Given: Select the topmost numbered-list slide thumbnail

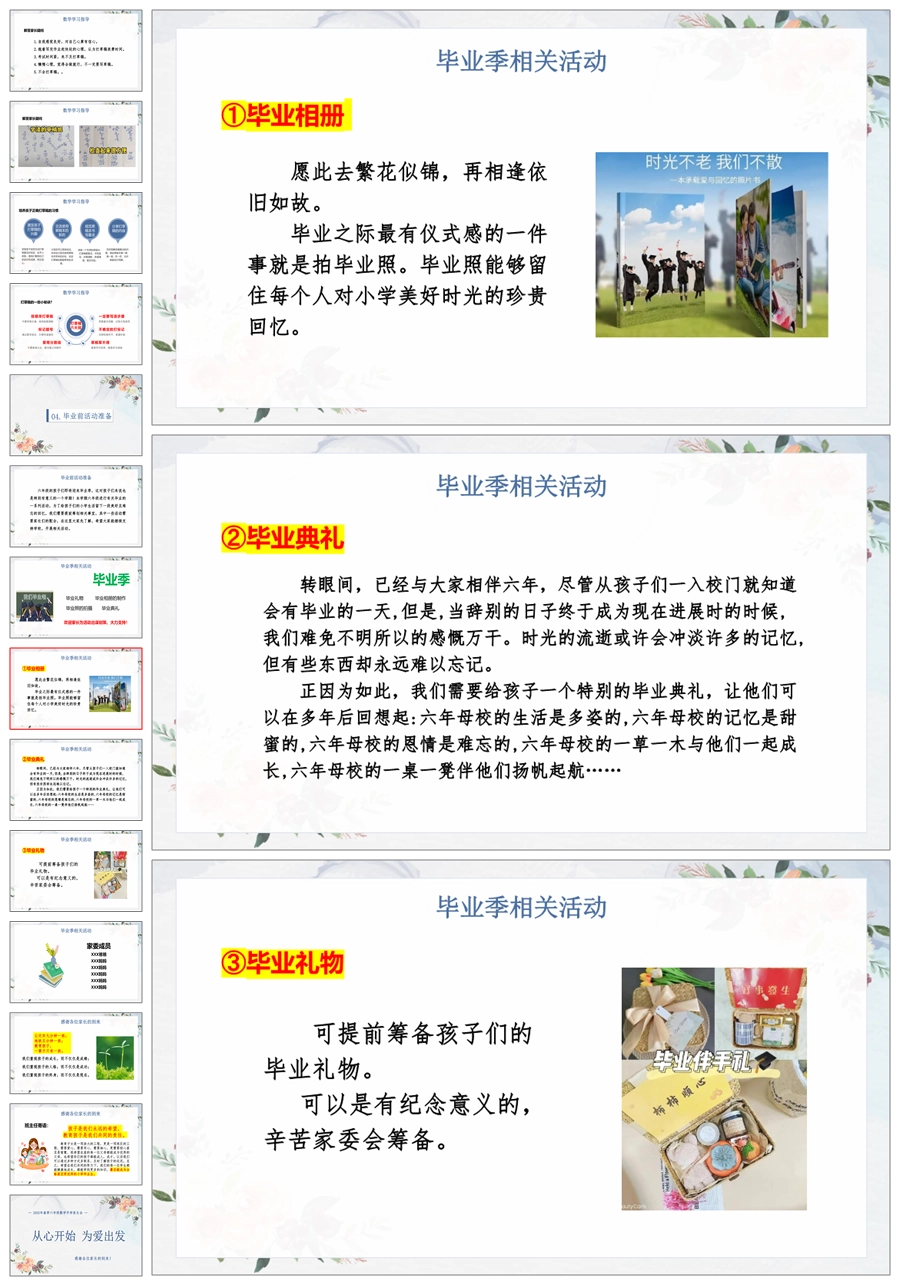Looking at the screenshot, I should click(76, 51).
